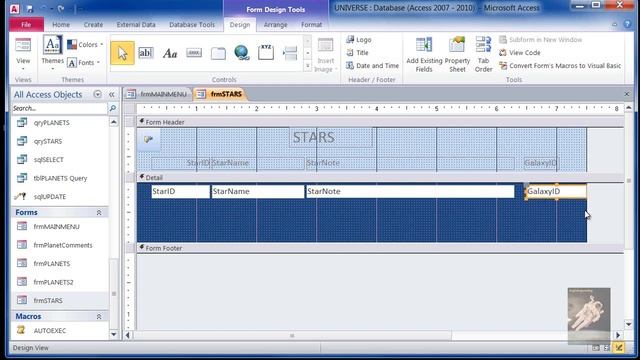Open All Access Objects category dropdown
This screenshot has height=360, width=640.
[97, 94]
